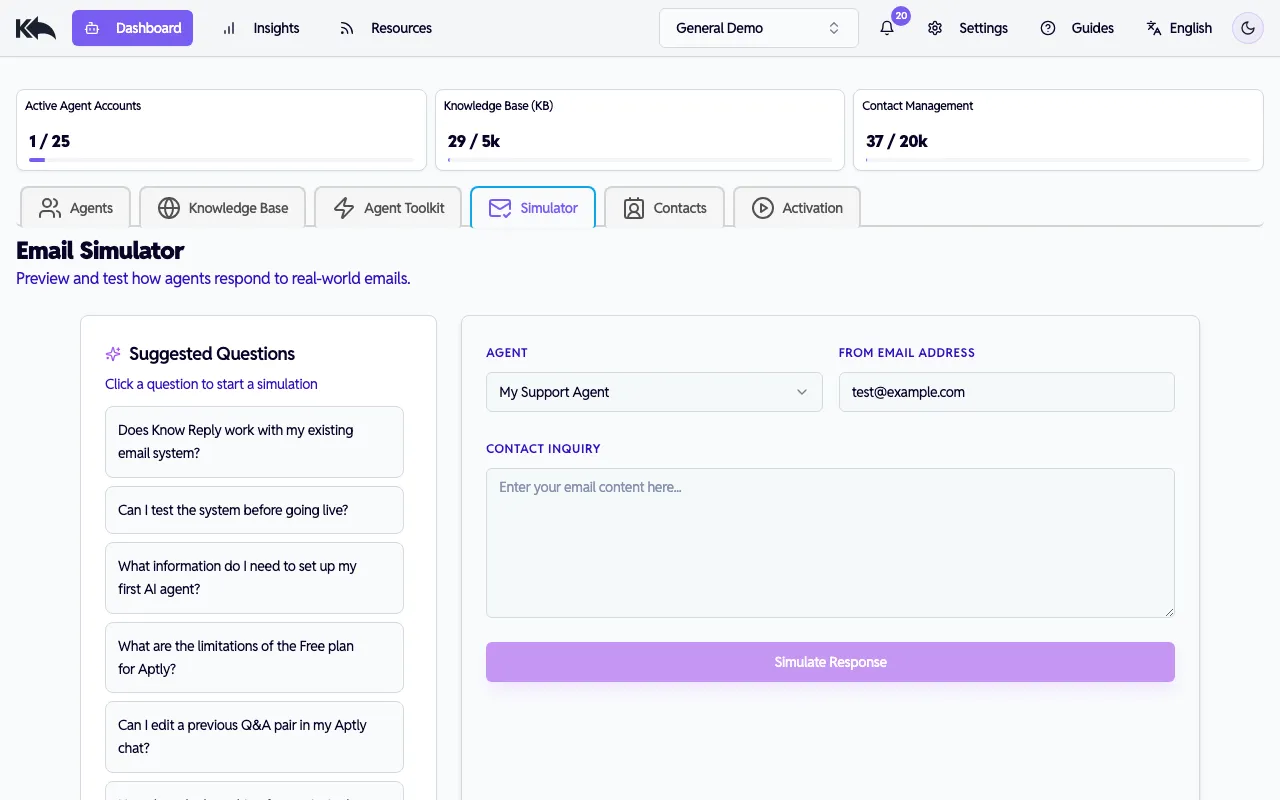
Task: Focus the Contact Inquiry text area
Action: pos(830,543)
